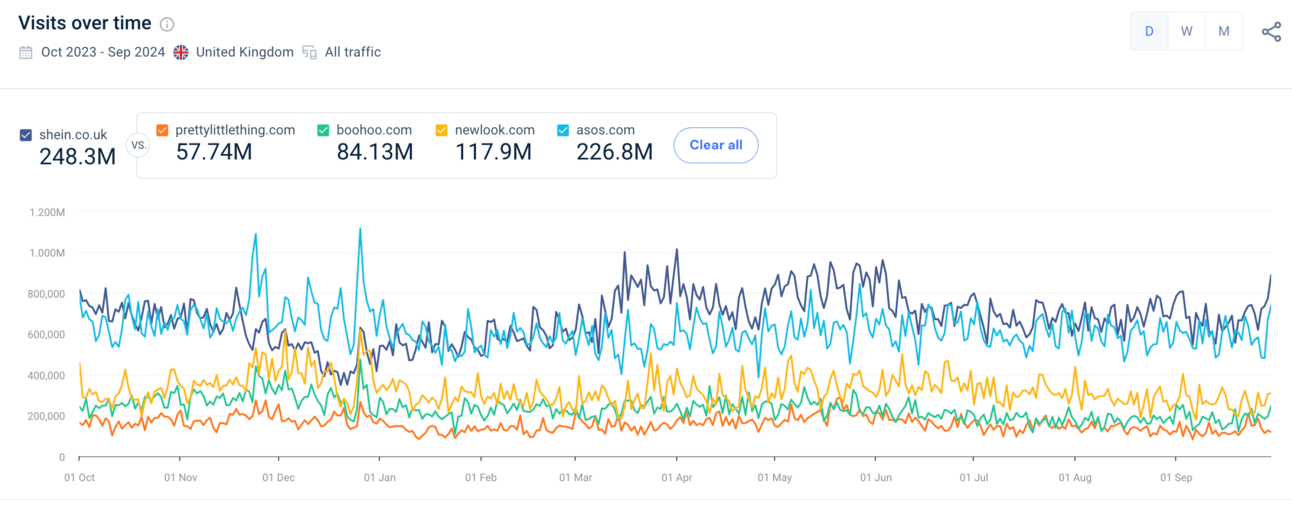This screenshot has width=1292, height=511.
Task: Click the 01 Jul x-axis label
Action: click(974, 478)
